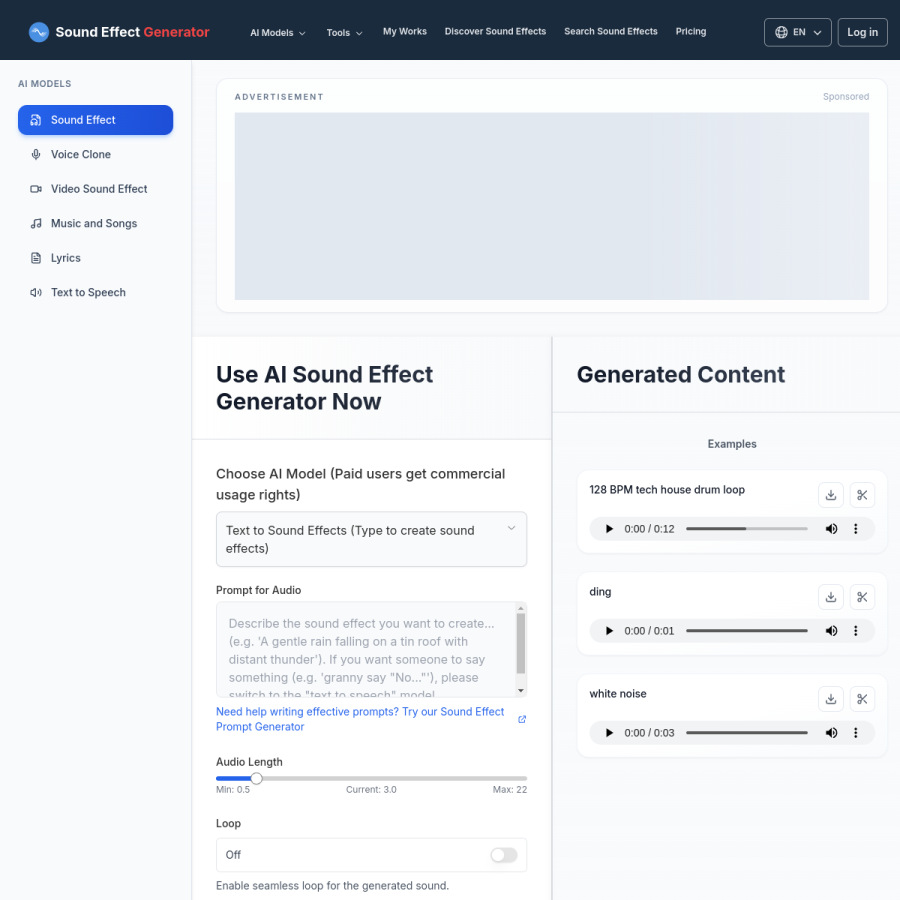Play the 128 BPM tech house drum loop
The width and height of the screenshot is (900, 900).
click(609, 529)
